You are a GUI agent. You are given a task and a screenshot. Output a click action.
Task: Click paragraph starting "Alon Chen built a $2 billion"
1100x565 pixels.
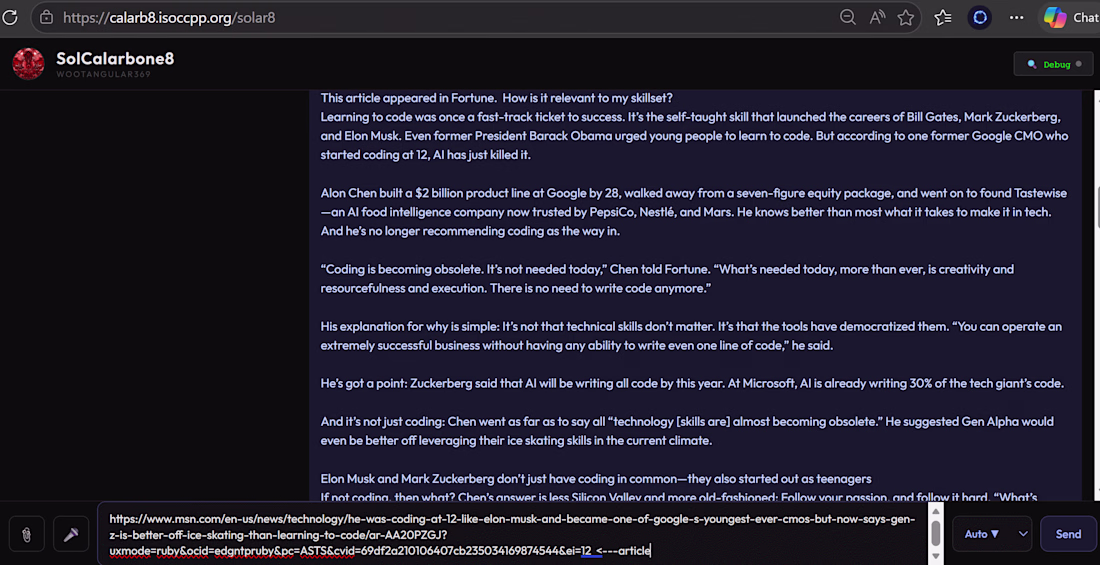[x=695, y=212]
